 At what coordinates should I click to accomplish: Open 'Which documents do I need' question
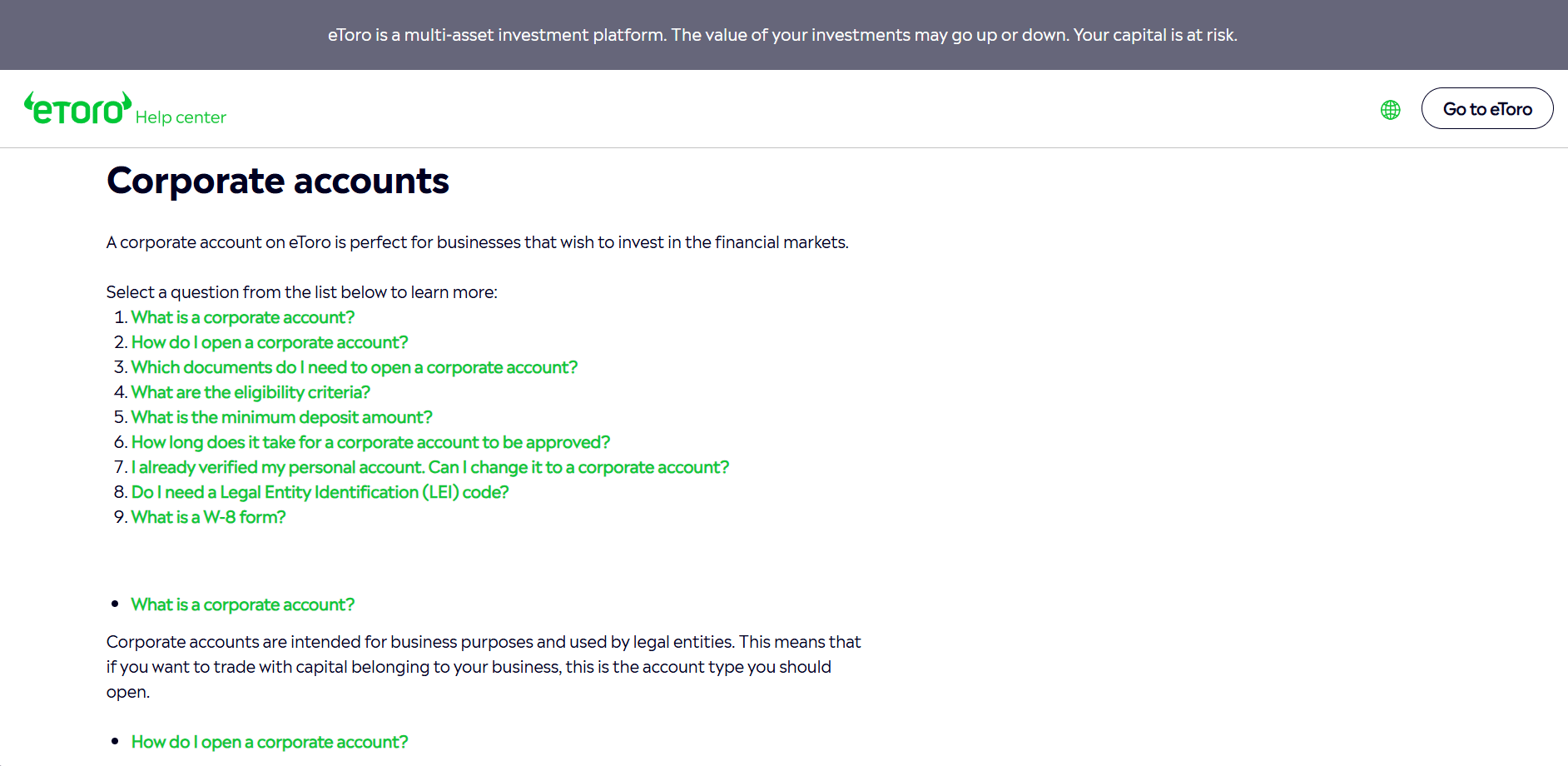click(x=355, y=367)
